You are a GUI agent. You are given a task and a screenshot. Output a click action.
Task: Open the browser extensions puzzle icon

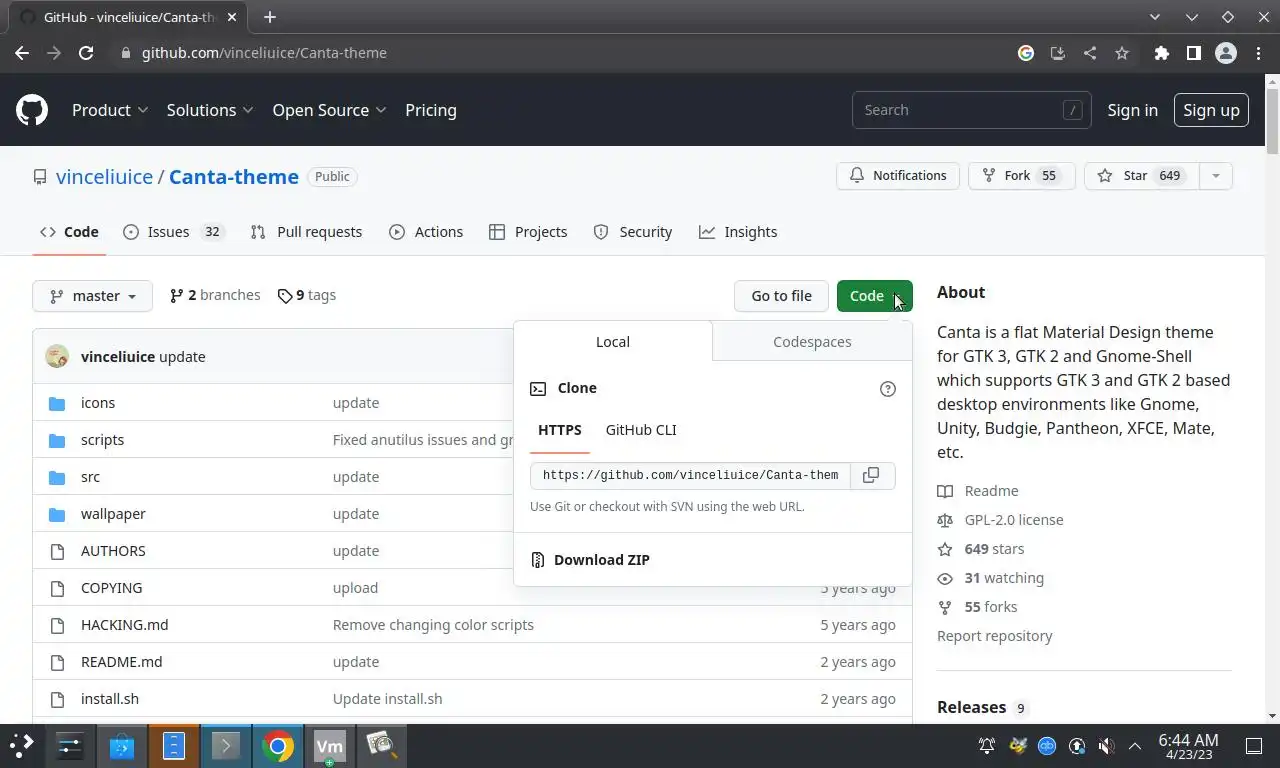(1161, 53)
